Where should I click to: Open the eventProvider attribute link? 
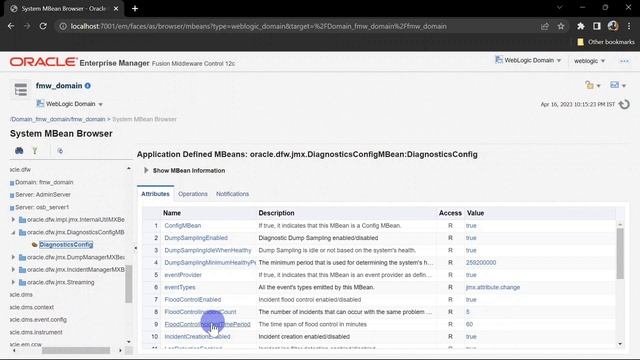coord(183,275)
